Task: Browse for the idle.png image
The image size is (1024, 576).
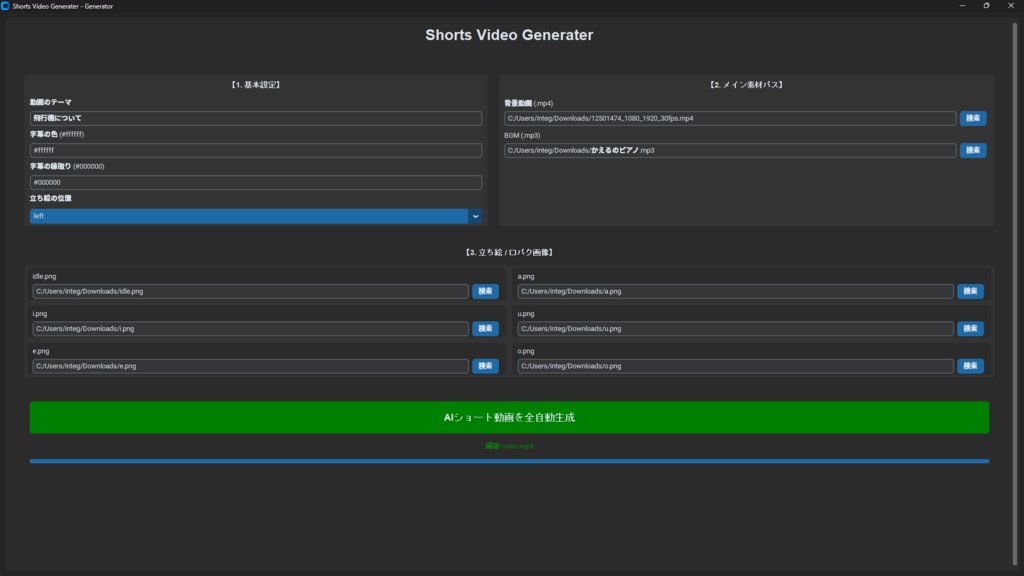Action: [486, 291]
